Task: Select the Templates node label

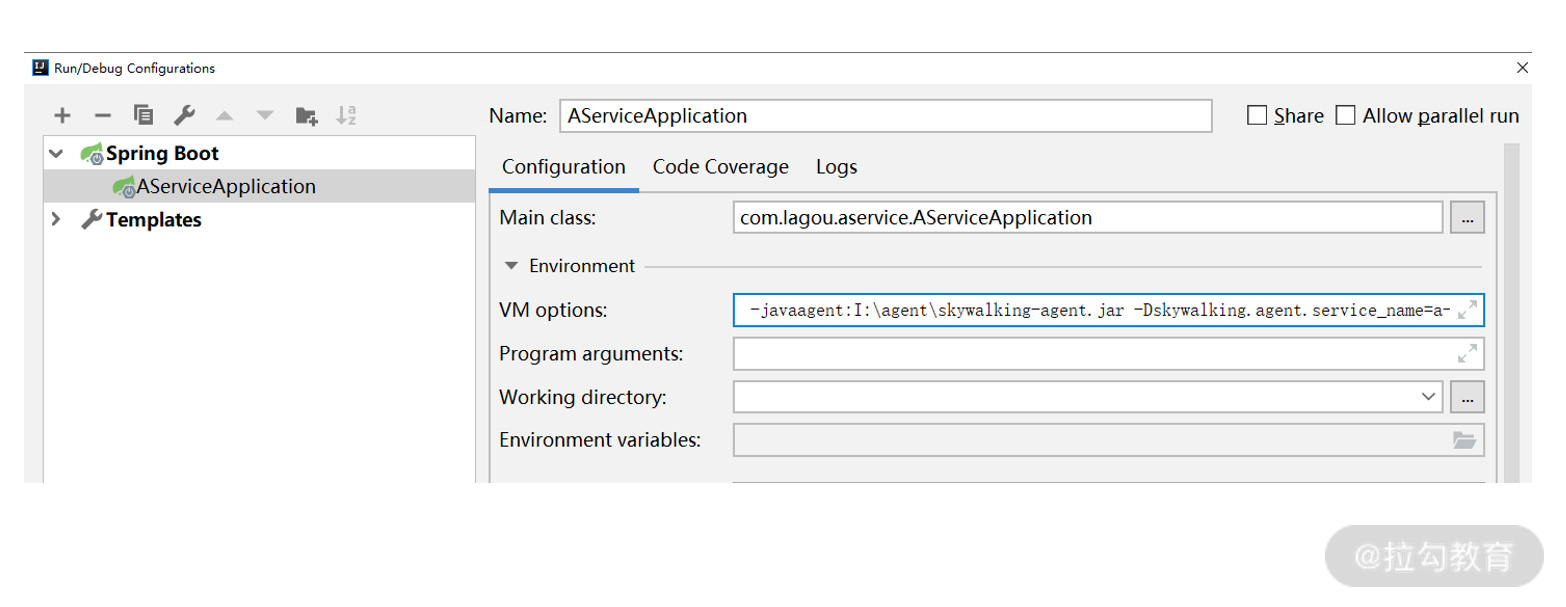Action: point(154,220)
